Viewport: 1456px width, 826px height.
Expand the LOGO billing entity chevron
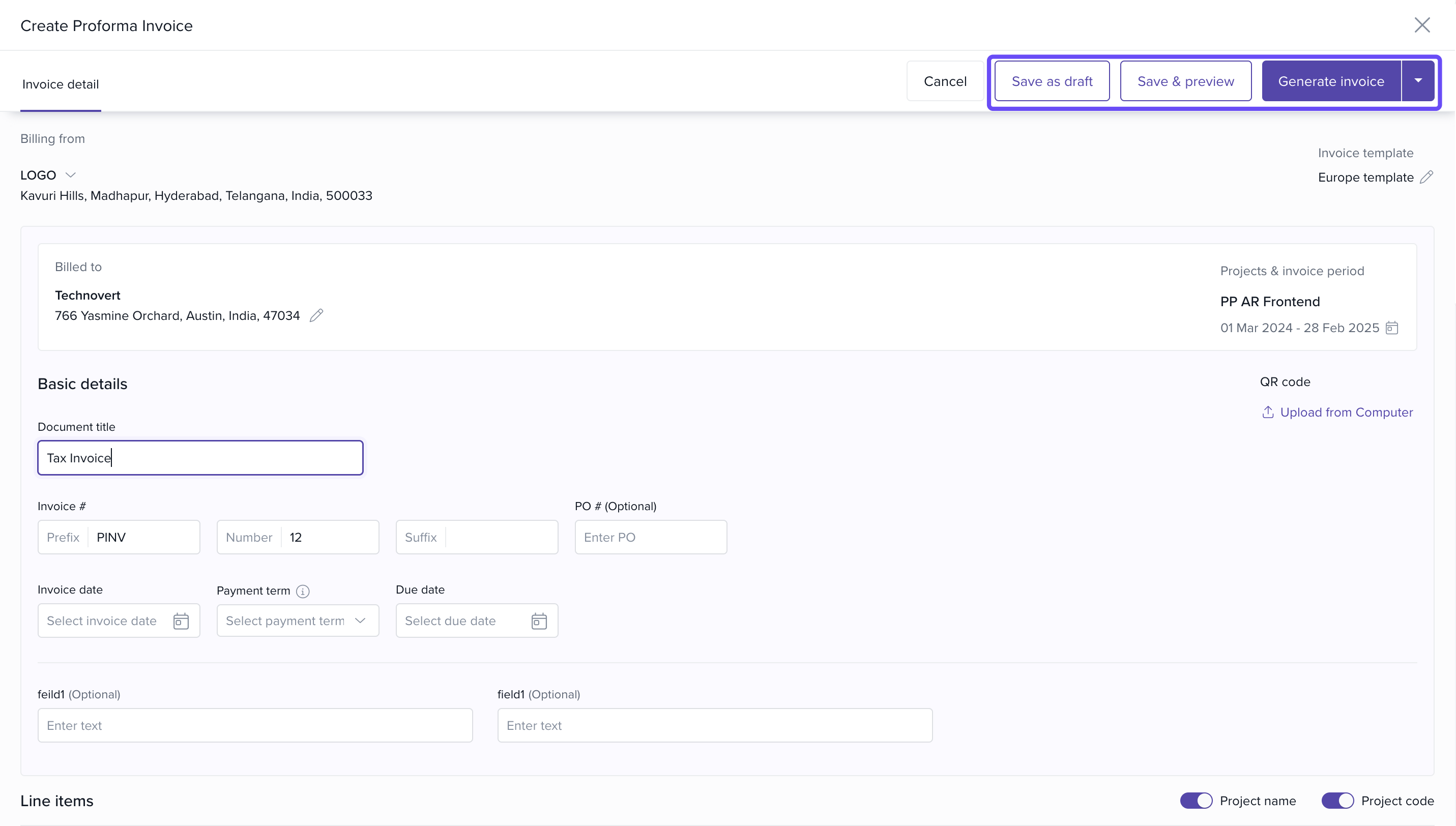pos(70,175)
